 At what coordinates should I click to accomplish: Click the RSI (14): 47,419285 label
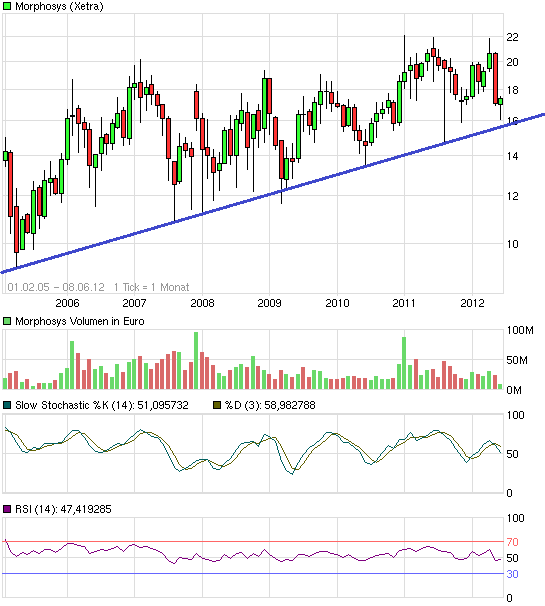pos(63,509)
